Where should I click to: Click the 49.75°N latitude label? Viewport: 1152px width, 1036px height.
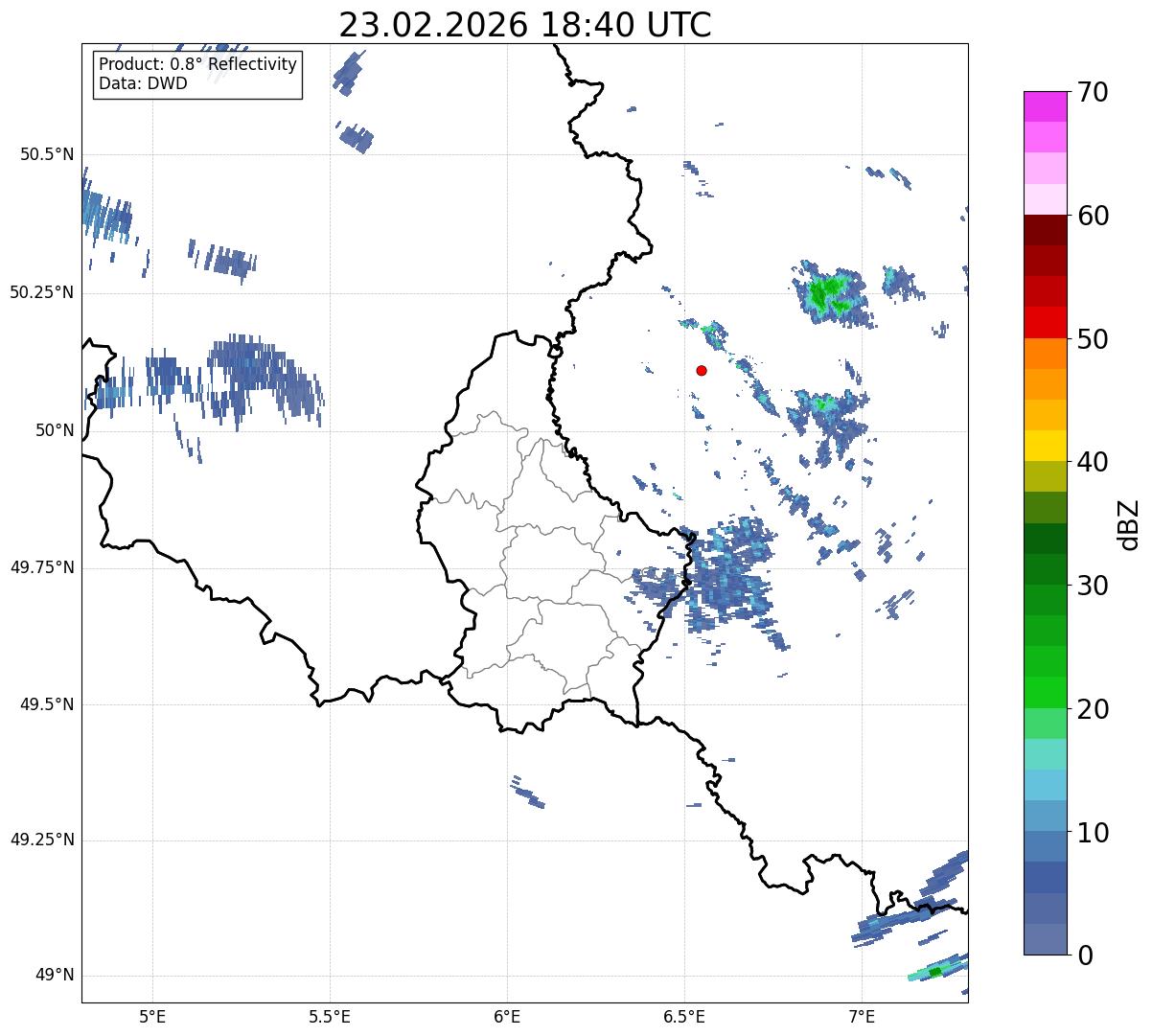[42, 567]
